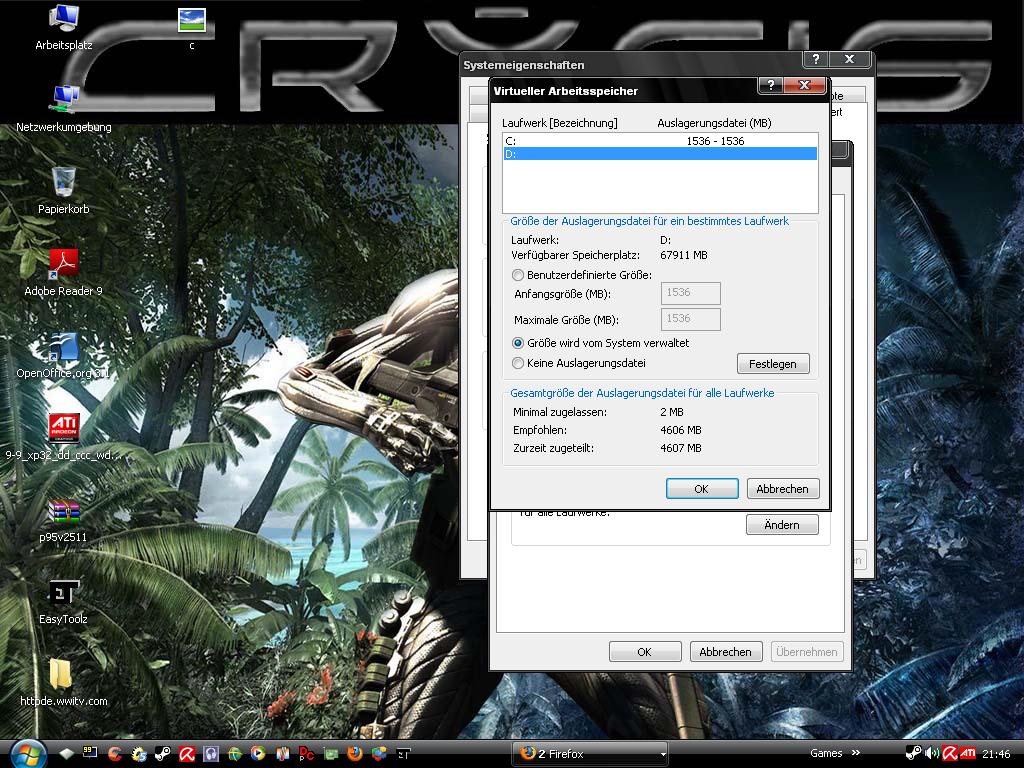
Task: Open the Windows Start orb
Action: click(27, 754)
